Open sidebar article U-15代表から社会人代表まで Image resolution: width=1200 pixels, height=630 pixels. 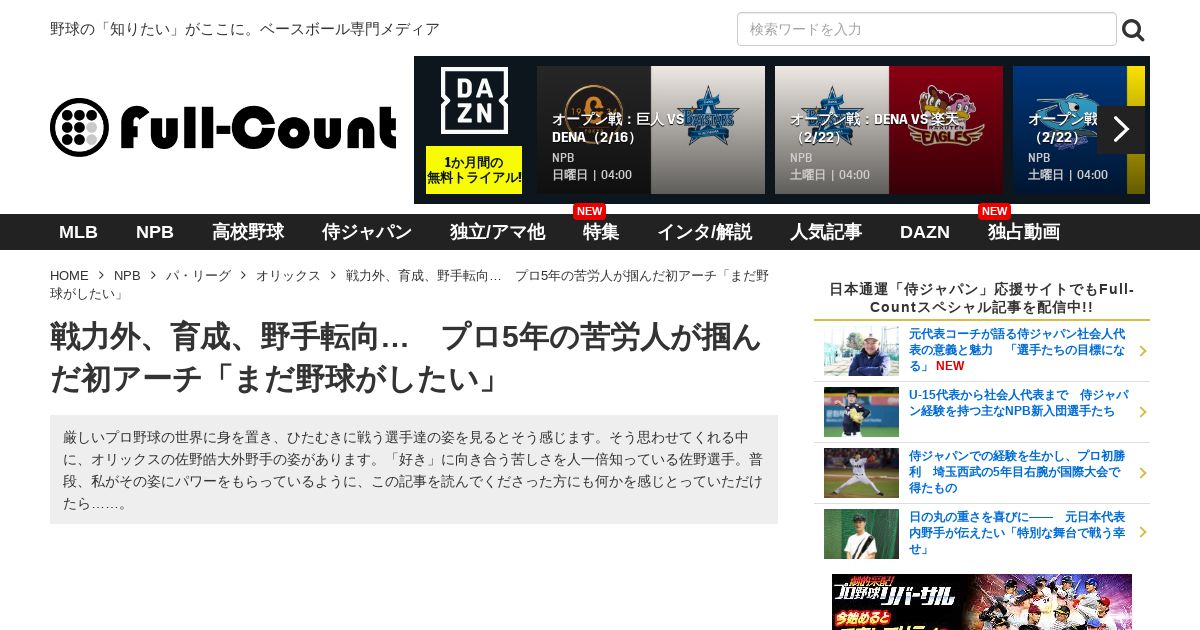(1018, 403)
